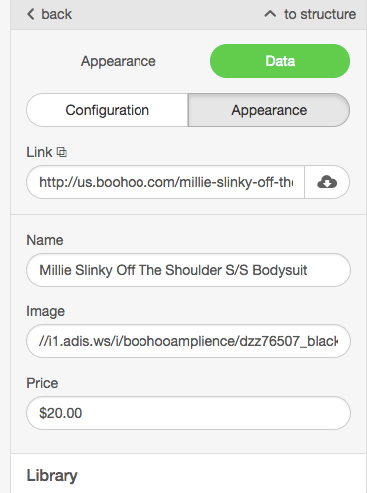Viewport: 367px width, 493px height.
Task: Click the boohoo.com Link URL field
Action: [x=165, y=182]
